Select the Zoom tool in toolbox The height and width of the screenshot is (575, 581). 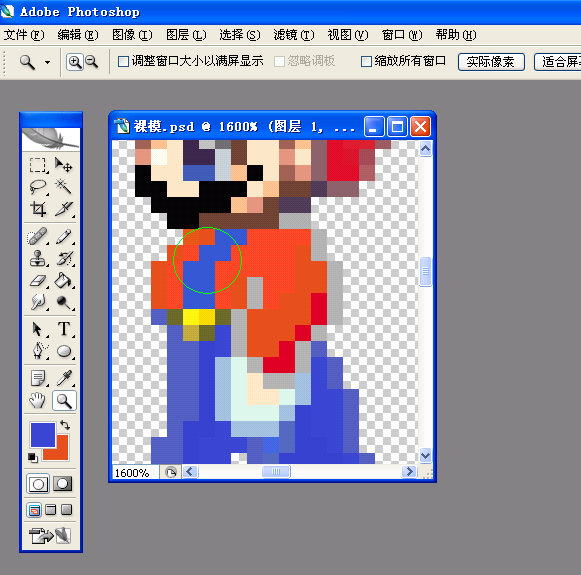64,400
